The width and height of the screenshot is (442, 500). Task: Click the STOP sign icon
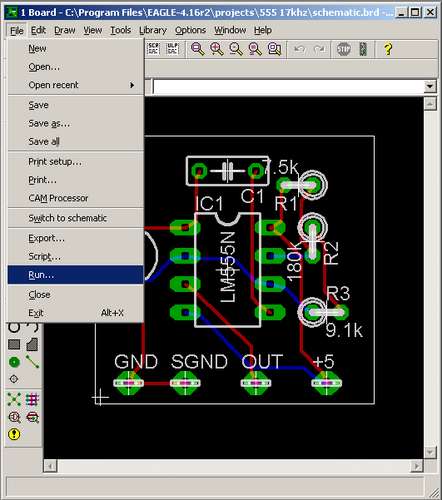[343, 49]
